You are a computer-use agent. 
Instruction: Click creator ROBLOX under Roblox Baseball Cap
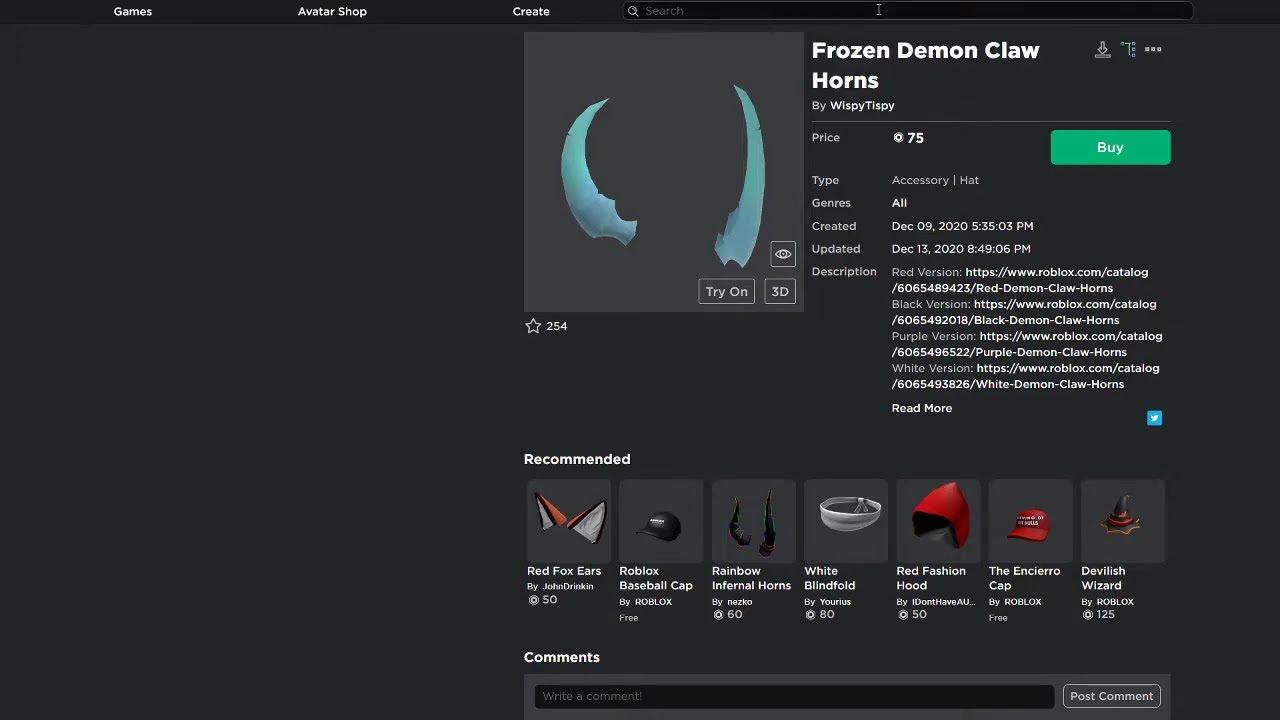coord(653,602)
